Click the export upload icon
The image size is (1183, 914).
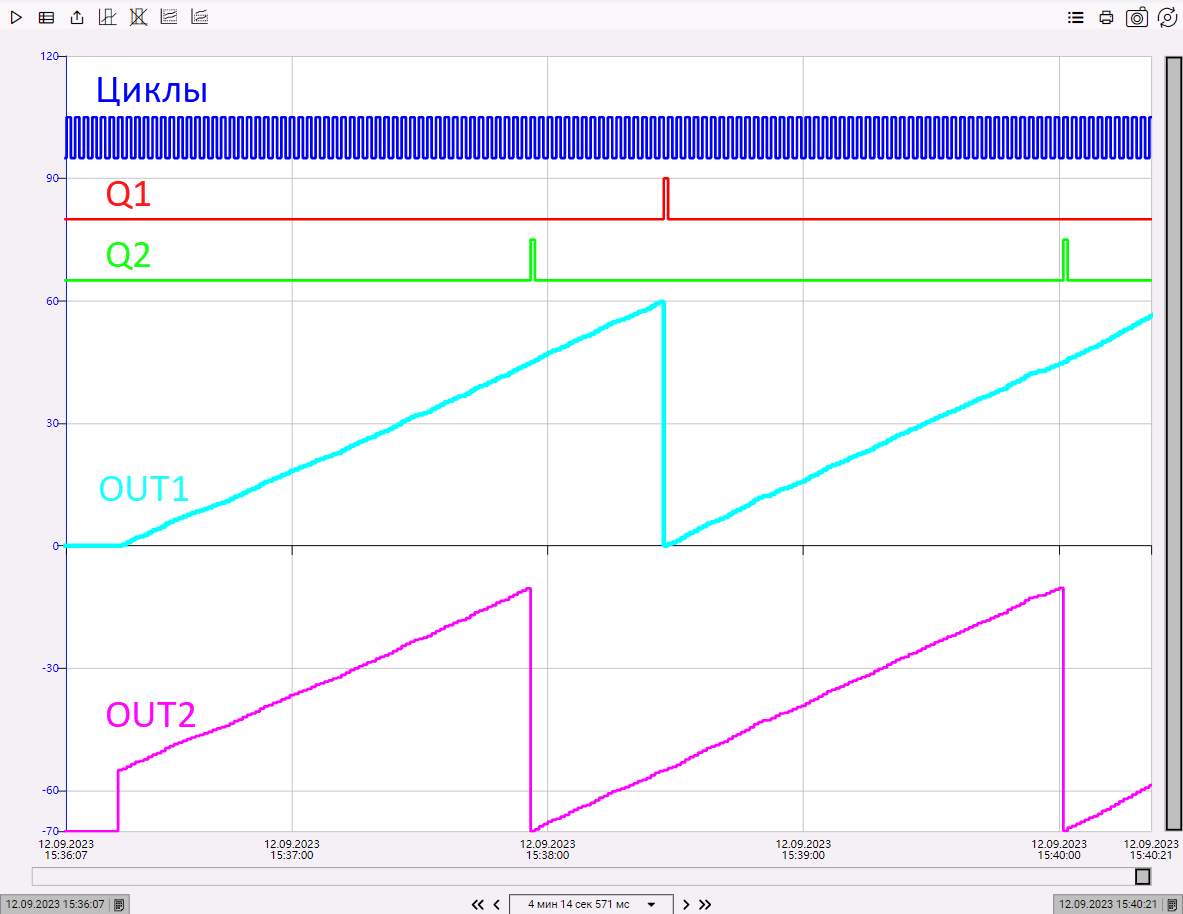[77, 17]
